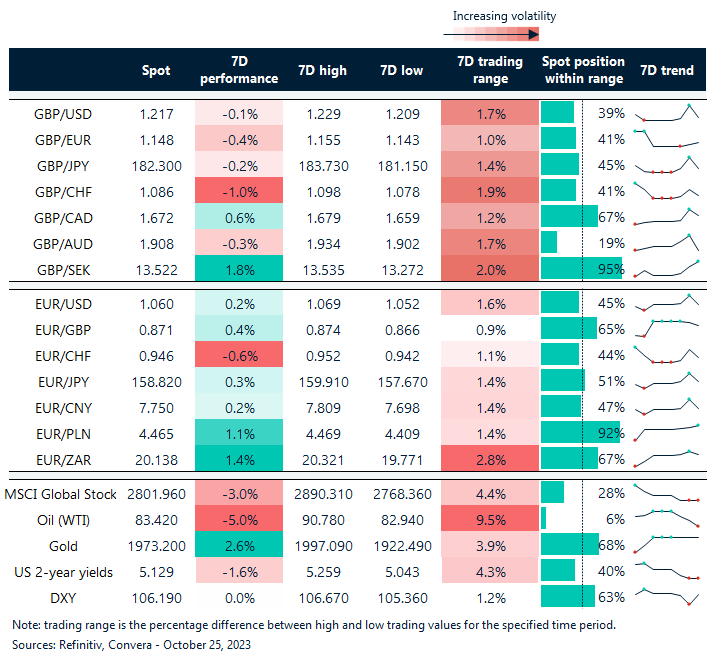710x659 pixels.
Task: Click the Oil (WTI) spot position bar
Action: 544,519
